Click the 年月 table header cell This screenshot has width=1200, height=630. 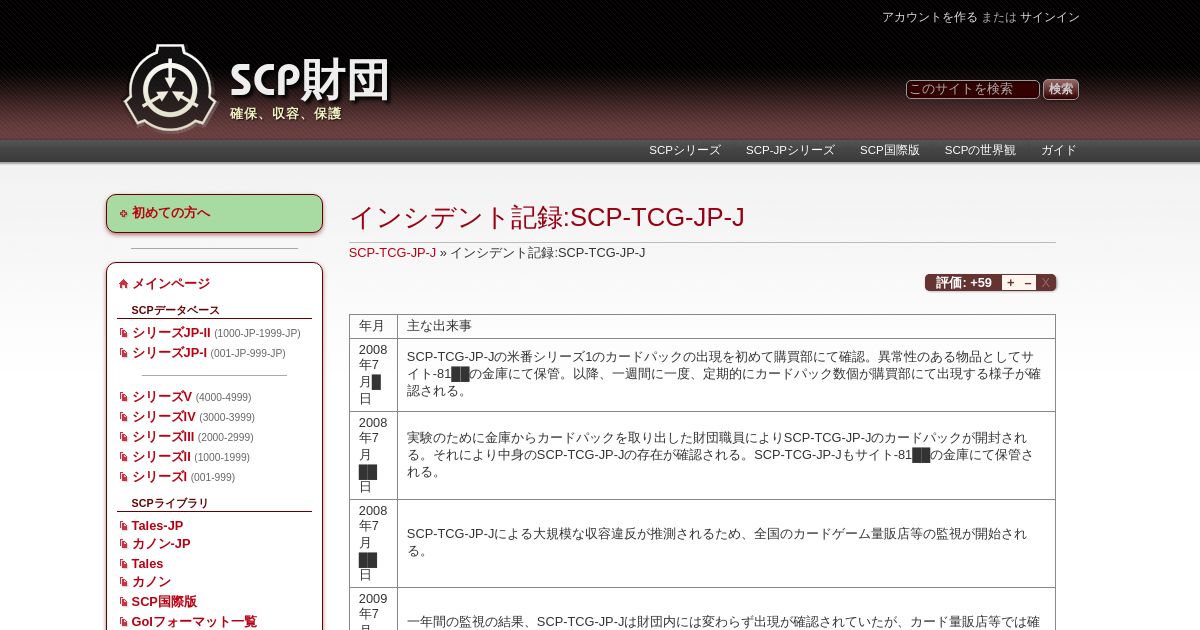(373, 326)
